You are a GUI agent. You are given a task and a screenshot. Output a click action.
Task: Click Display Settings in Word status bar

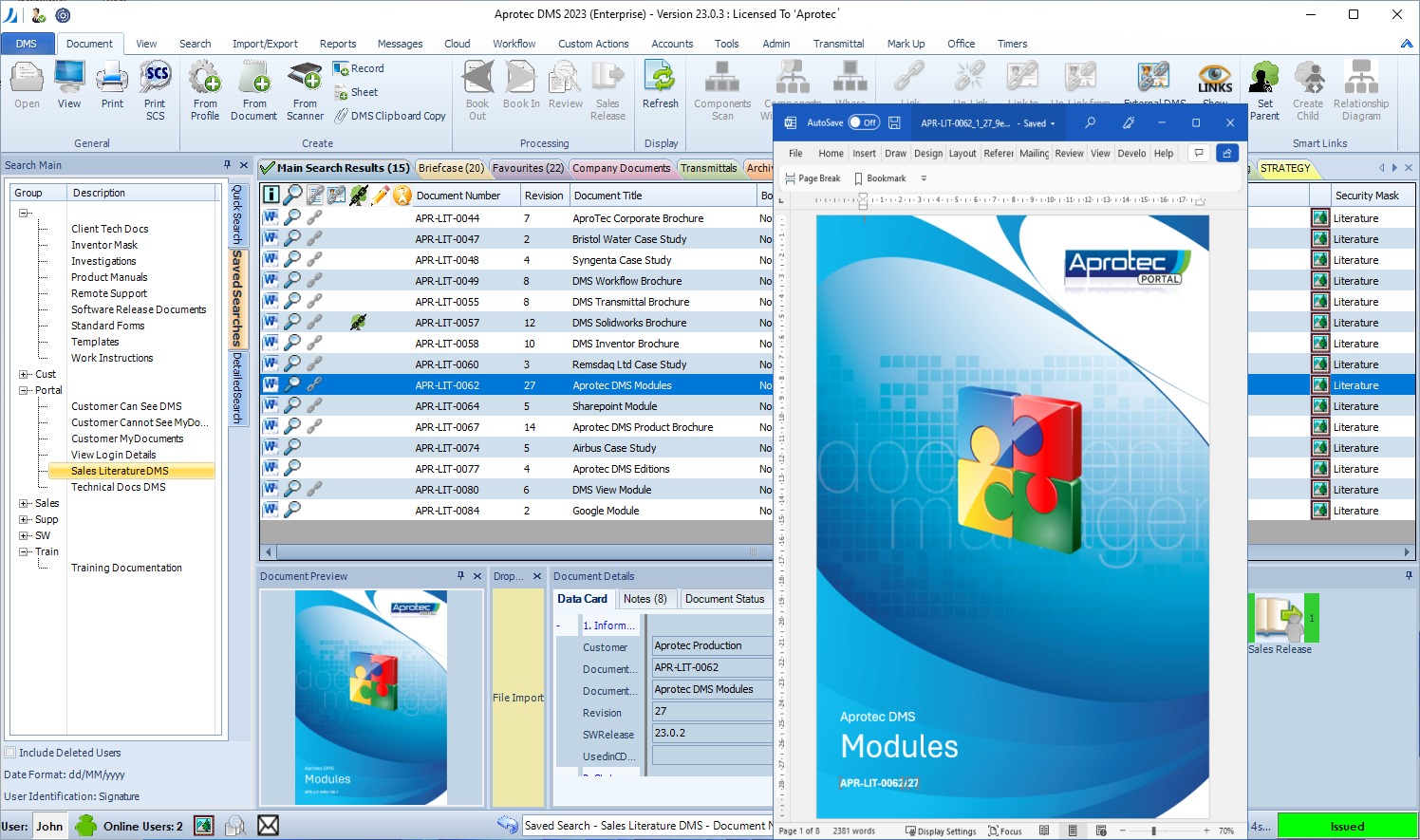pos(940,831)
